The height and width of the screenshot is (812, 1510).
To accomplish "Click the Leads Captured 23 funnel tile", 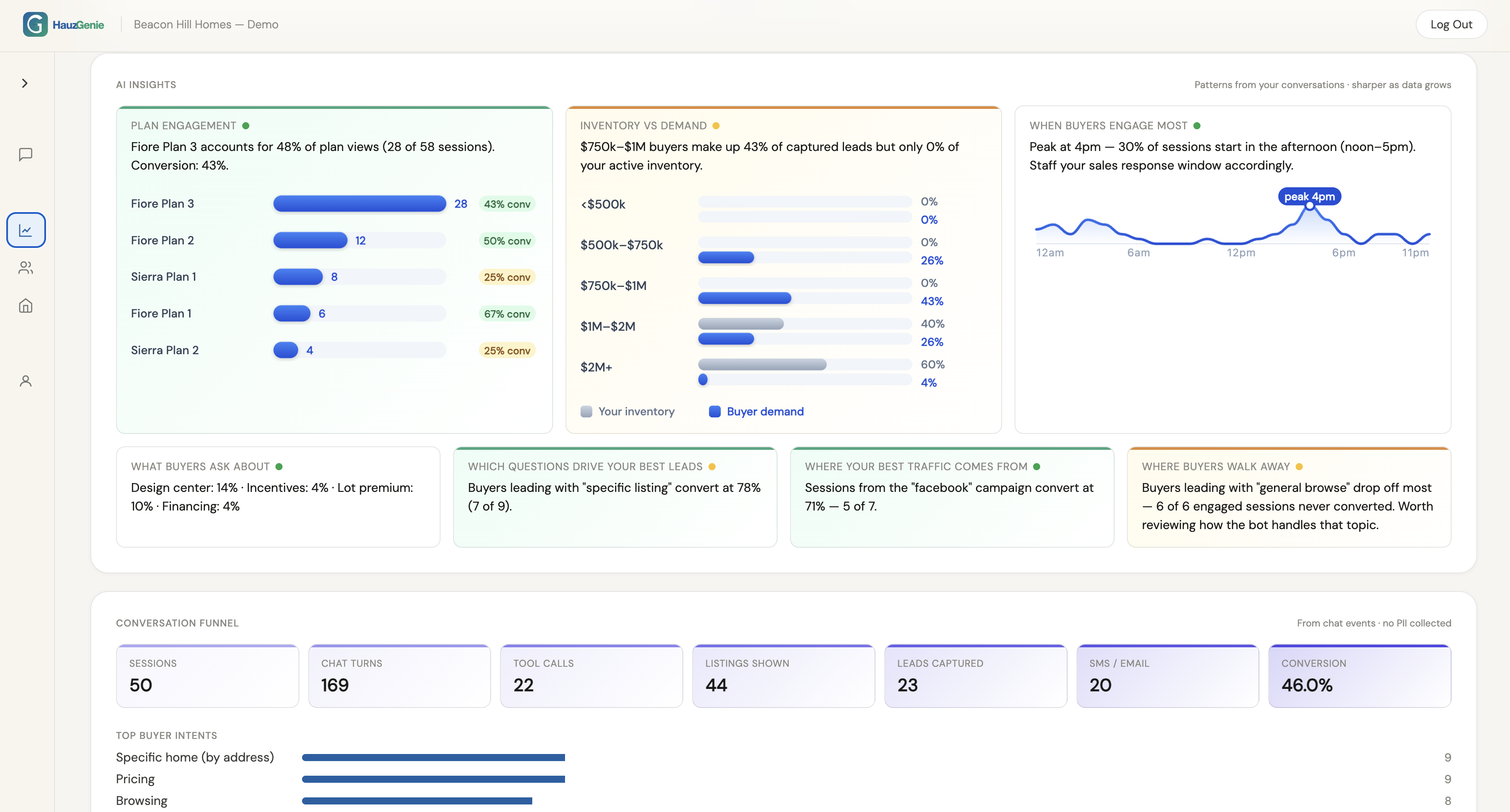I will point(976,676).
